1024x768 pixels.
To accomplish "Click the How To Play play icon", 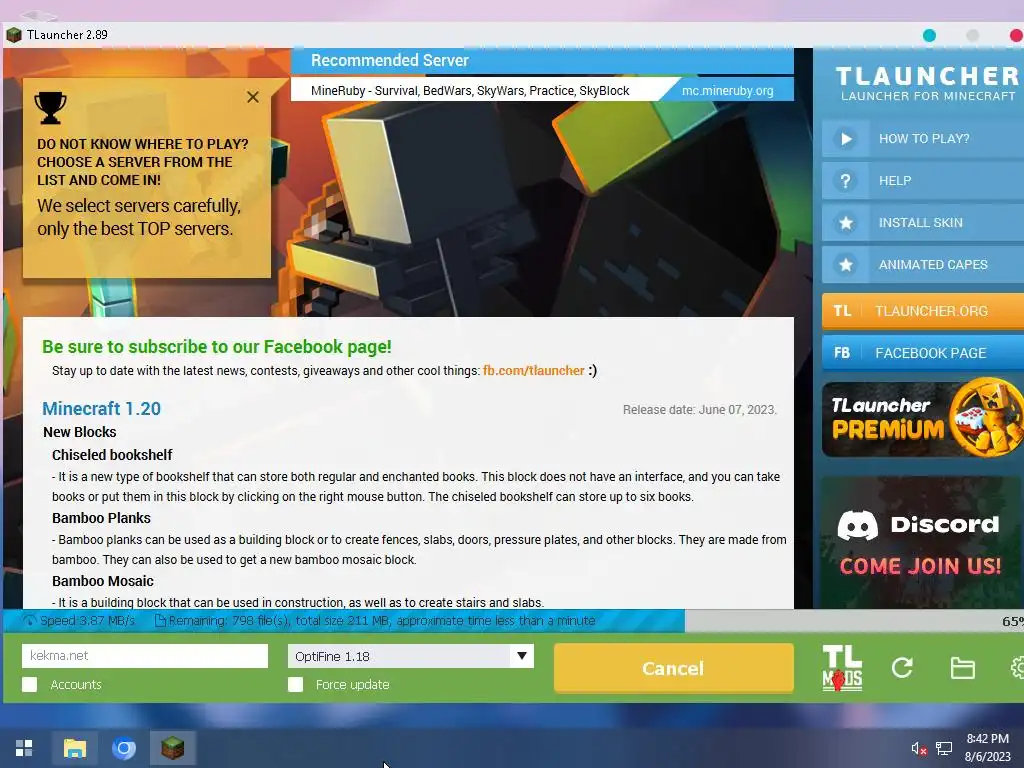I will pyautogui.click(x=846, y=138).
